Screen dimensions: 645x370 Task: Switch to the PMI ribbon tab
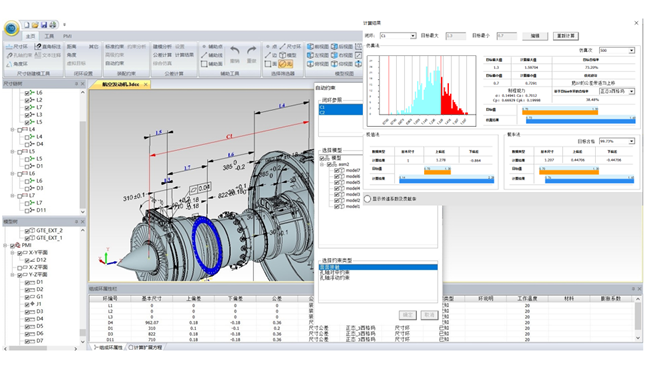(67, 36)
